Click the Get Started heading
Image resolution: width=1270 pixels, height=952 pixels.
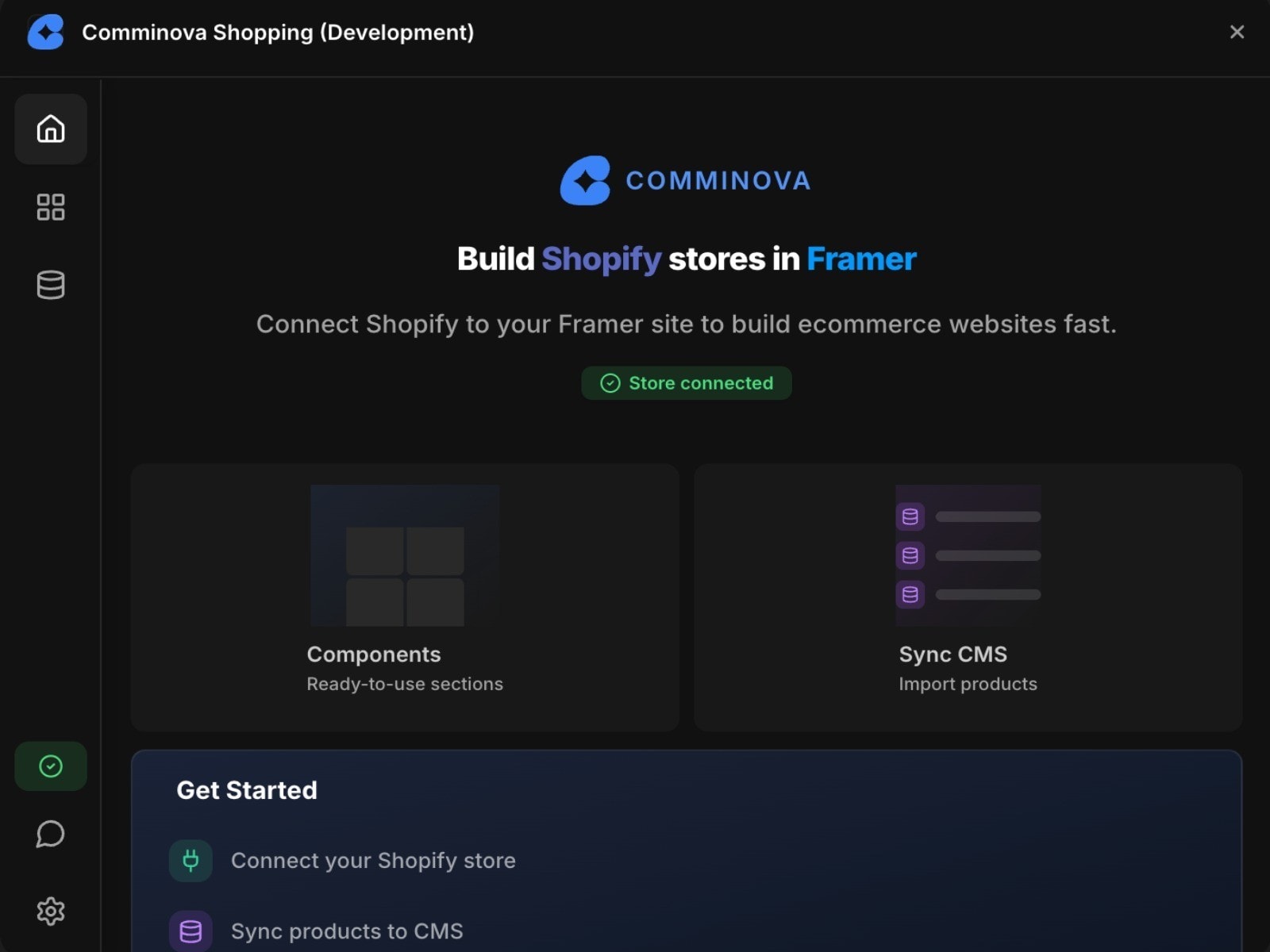247,790
